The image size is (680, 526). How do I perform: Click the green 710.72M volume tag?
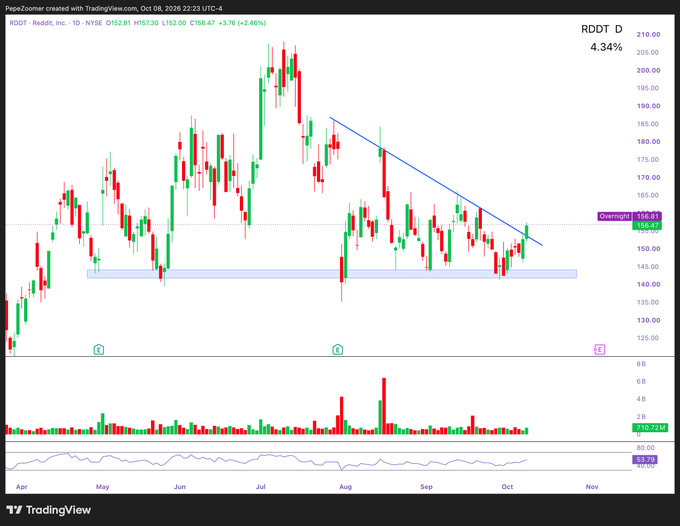649,428
